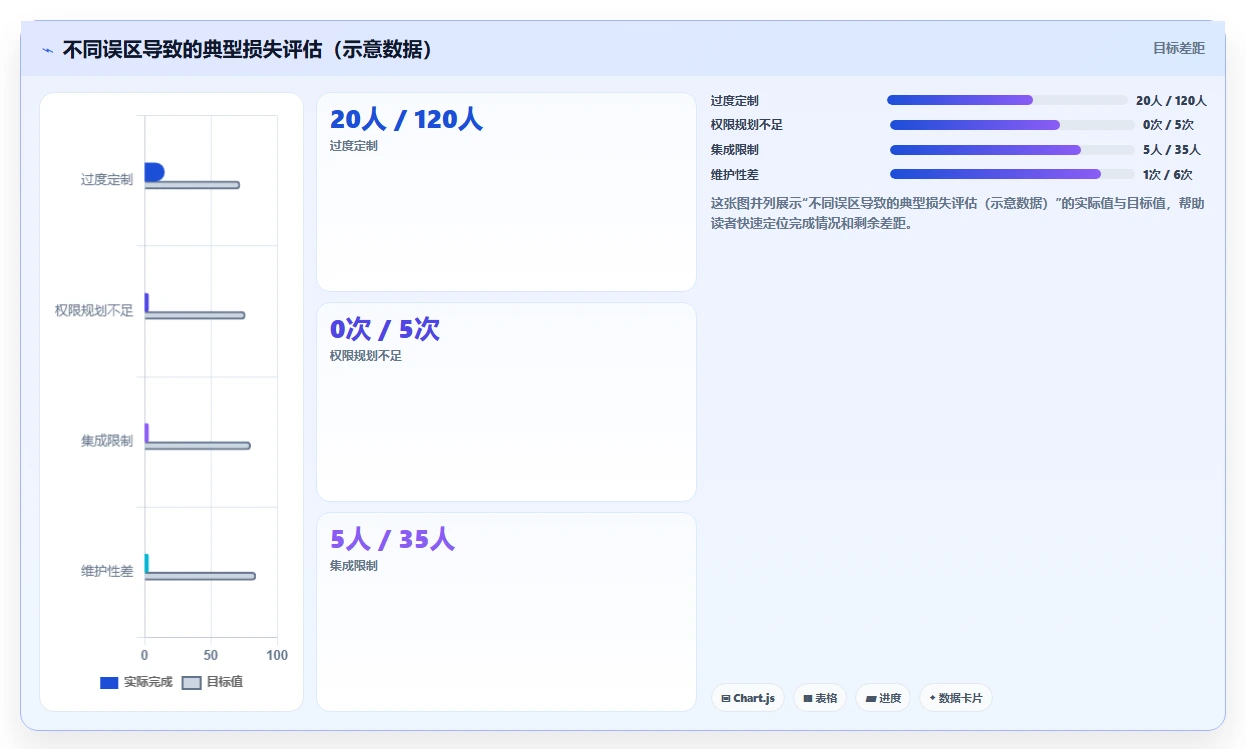Click the blue 过度定制 actual bar in chart

(154, 172)
